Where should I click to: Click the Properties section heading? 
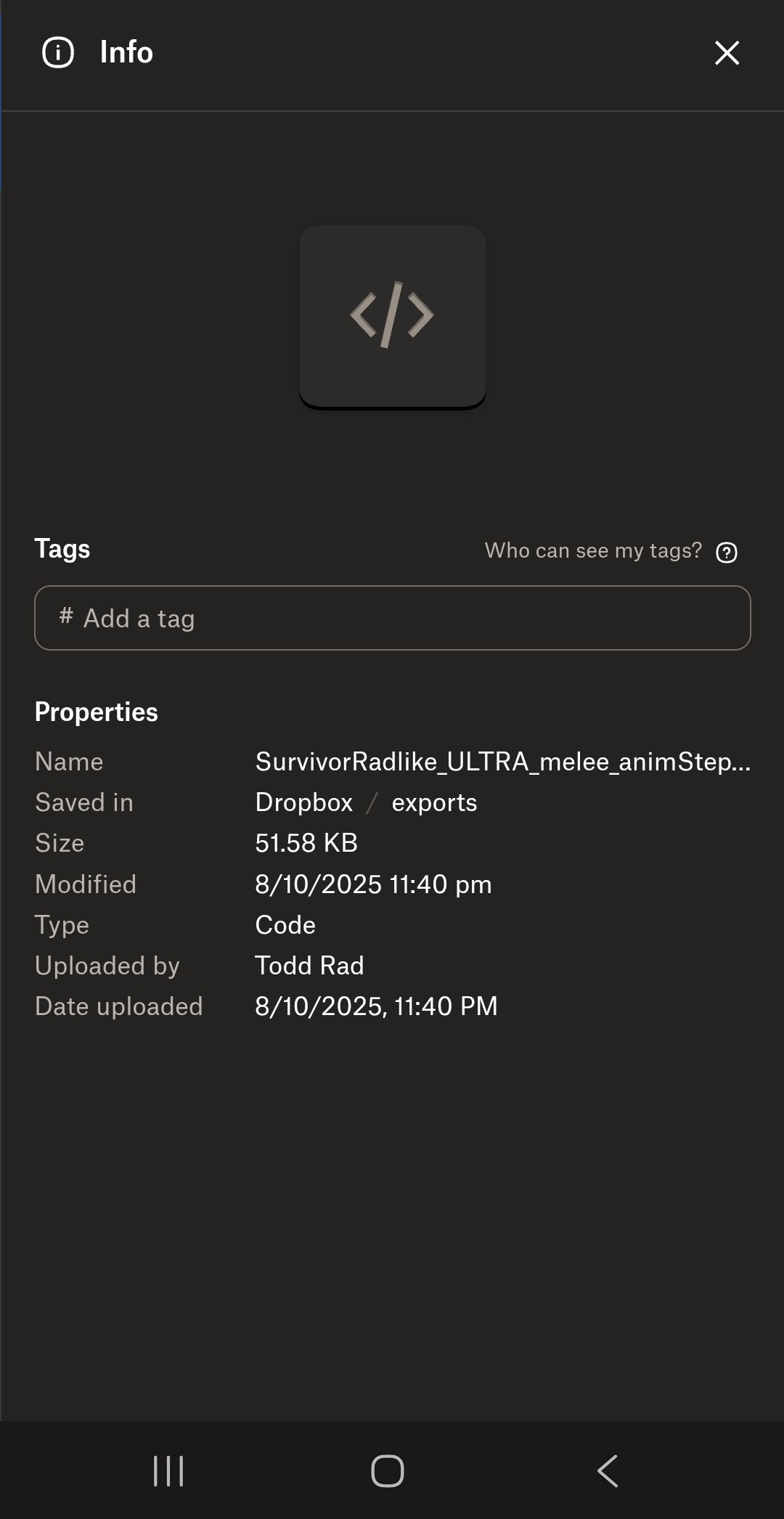click(x=97, y=712)
